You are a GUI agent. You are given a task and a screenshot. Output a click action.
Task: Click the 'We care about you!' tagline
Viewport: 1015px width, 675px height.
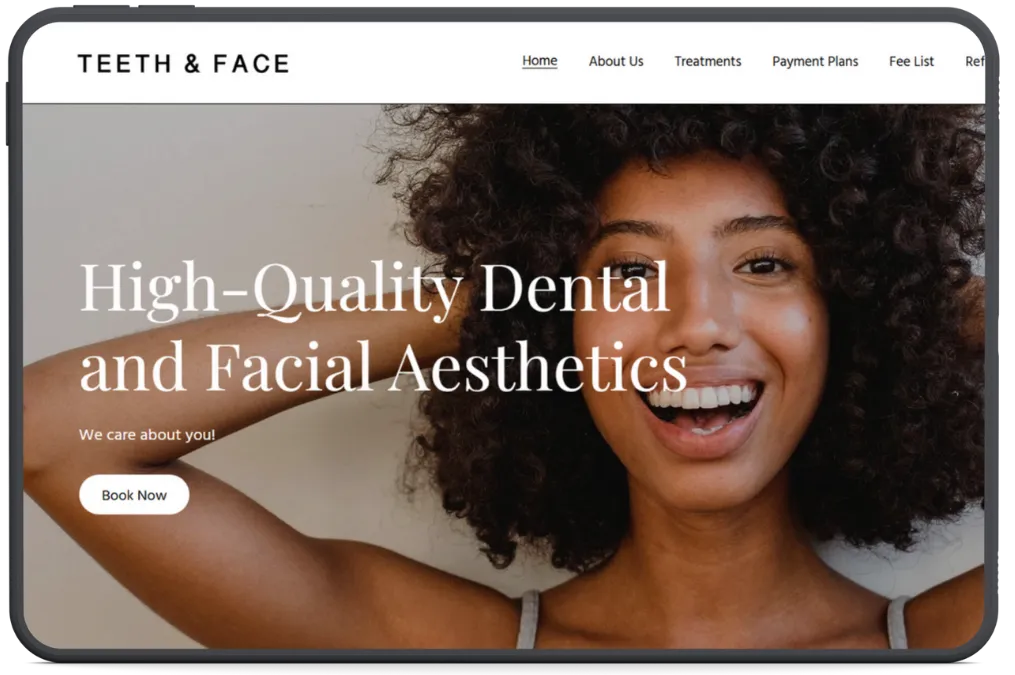pos(147,434)
